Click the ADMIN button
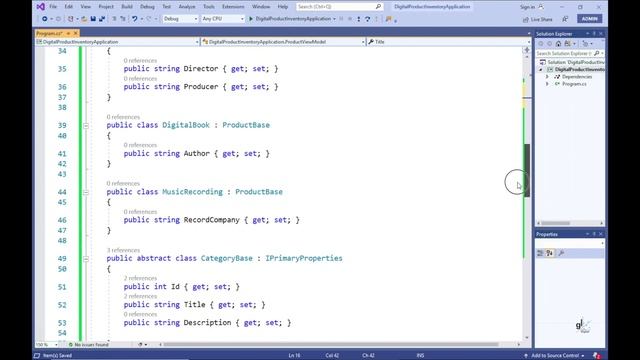Screen dimensions: 640x360 [589, 19]
